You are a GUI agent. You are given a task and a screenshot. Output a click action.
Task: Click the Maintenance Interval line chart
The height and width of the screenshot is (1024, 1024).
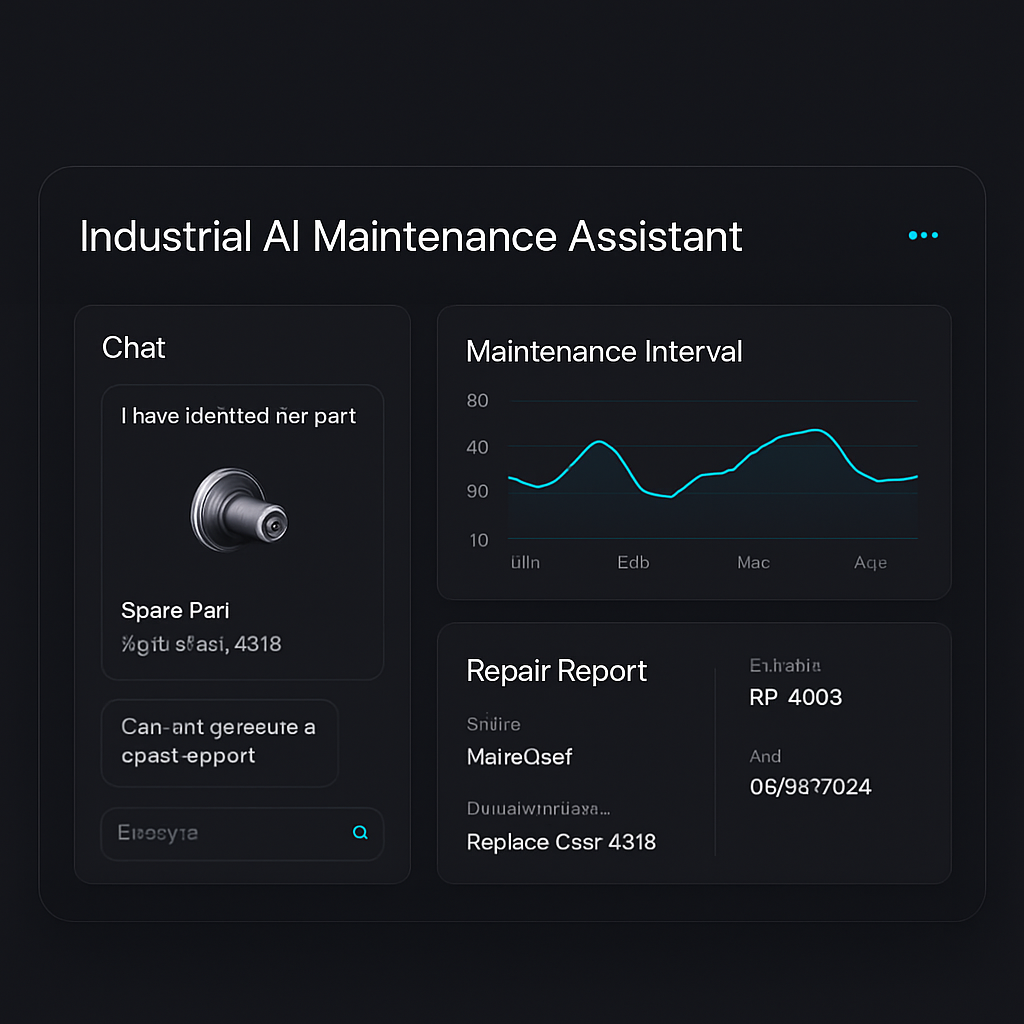(712, 470)
